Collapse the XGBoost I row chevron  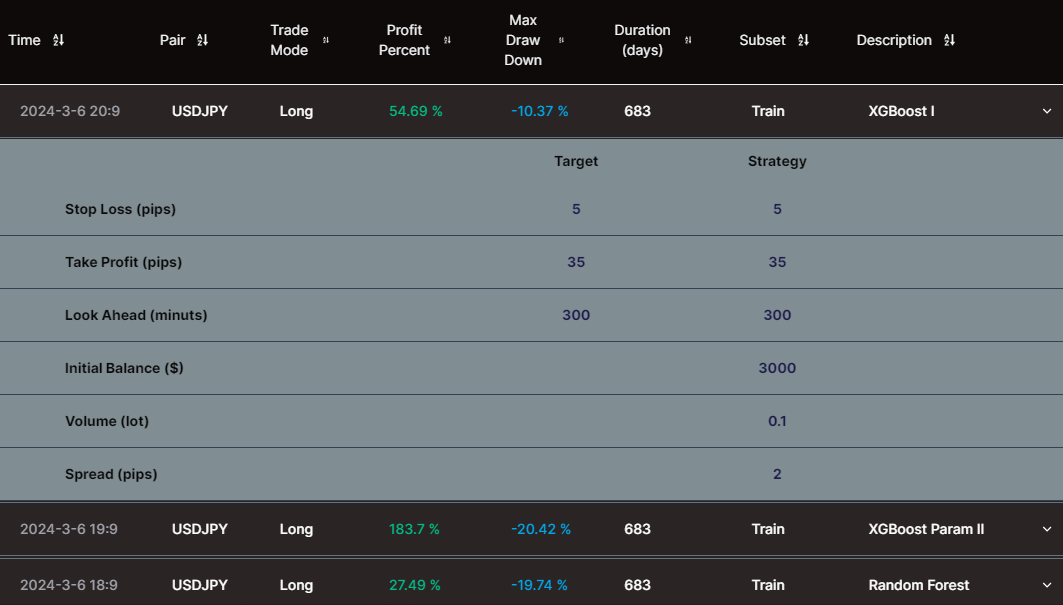pos(1047,111)
